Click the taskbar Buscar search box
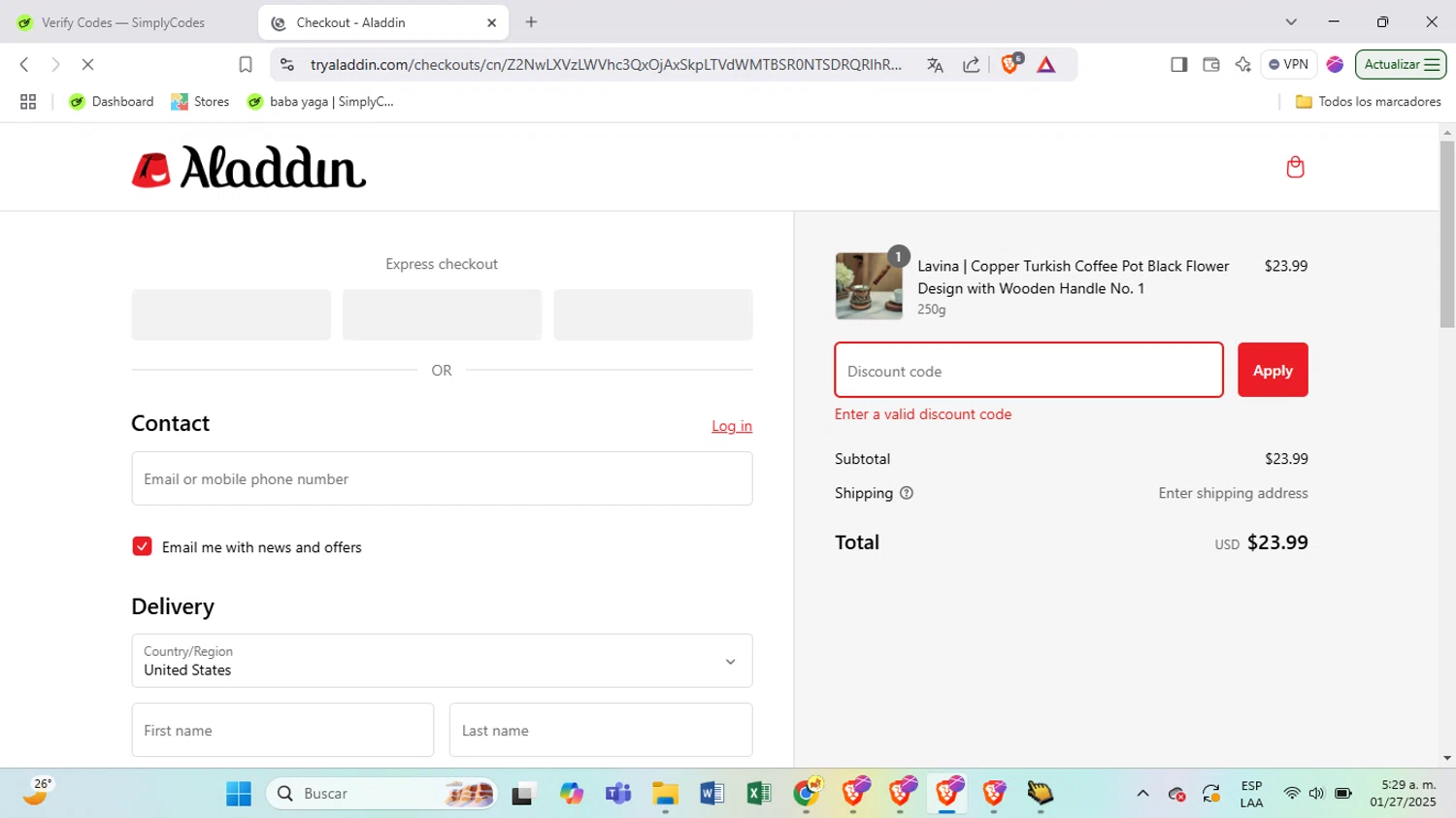The width and height of the screenshot is (1456, 818). coord(381,794)
